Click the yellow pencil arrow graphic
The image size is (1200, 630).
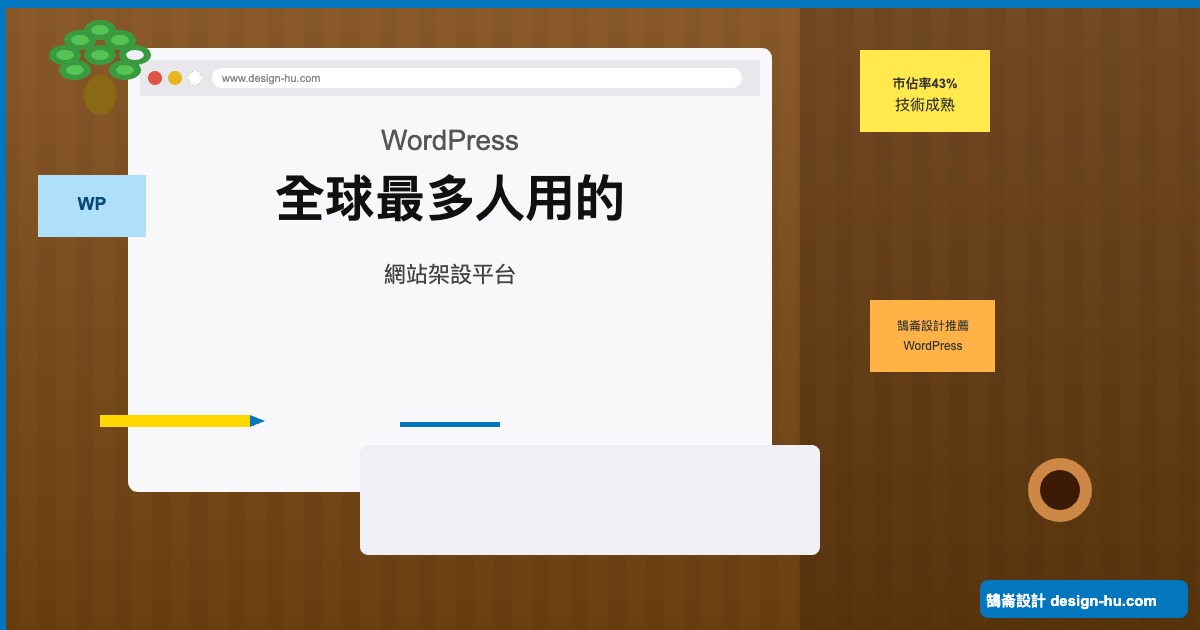coord(178,420)
